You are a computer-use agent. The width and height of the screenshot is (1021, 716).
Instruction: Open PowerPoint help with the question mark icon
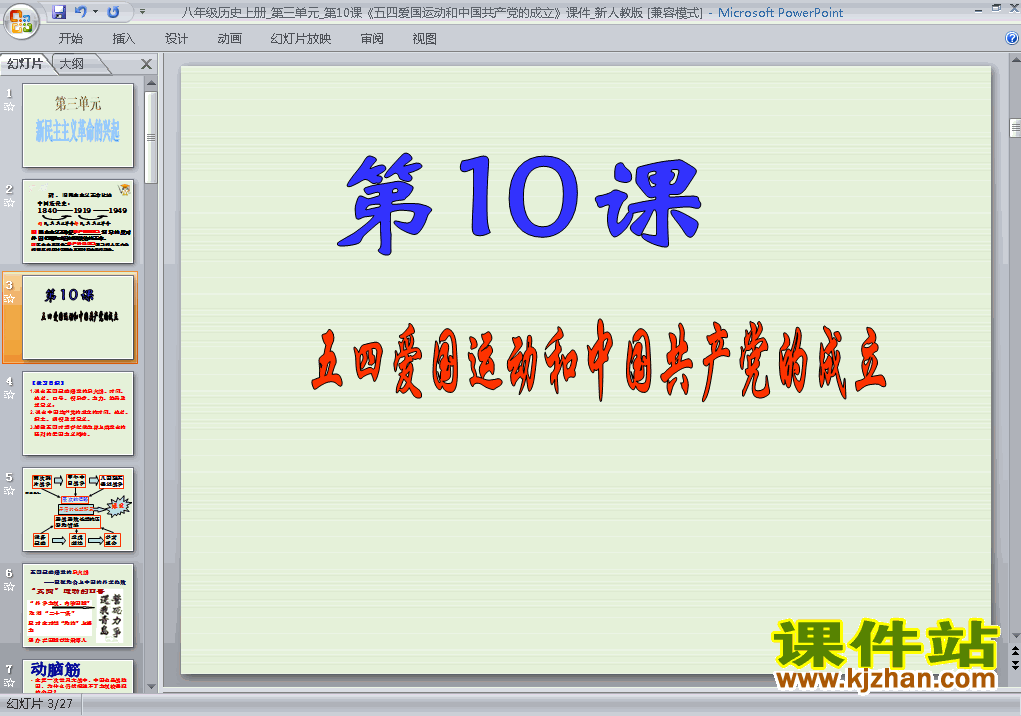(1012, 38)
